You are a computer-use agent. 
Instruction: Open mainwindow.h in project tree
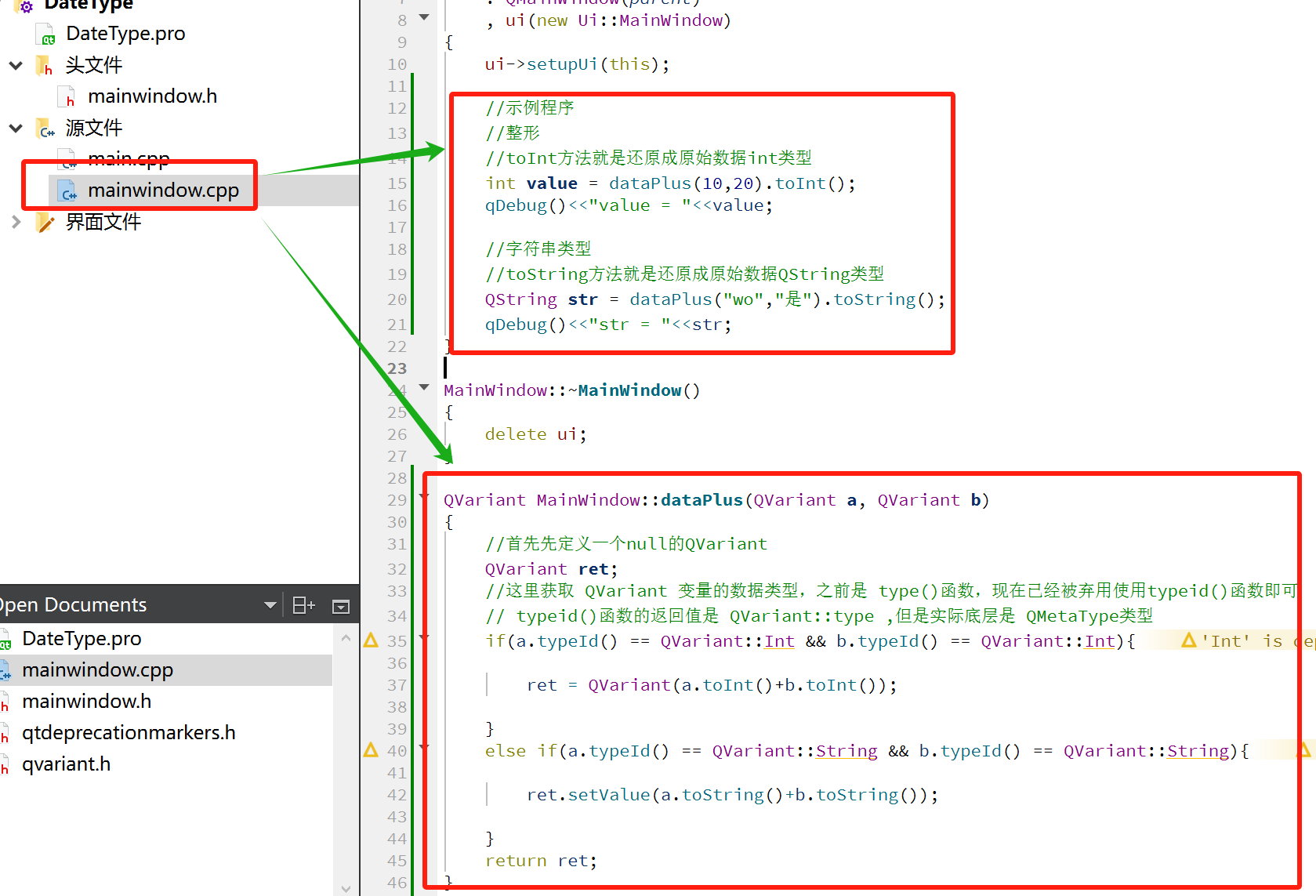point(152,96)
